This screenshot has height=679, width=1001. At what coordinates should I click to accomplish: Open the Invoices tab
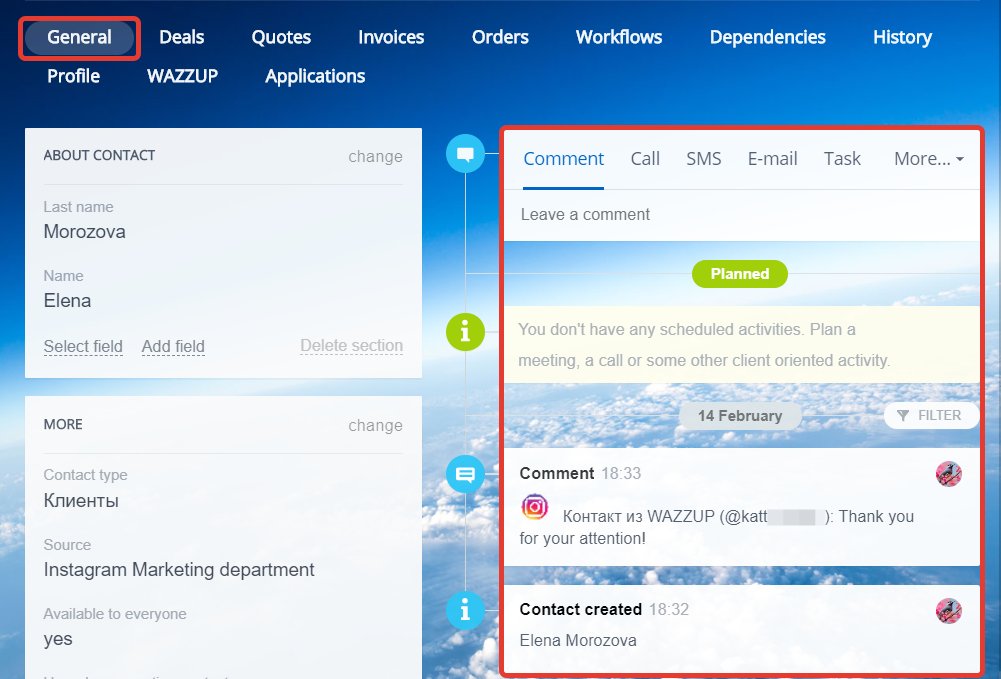click(x=391, y=38)
